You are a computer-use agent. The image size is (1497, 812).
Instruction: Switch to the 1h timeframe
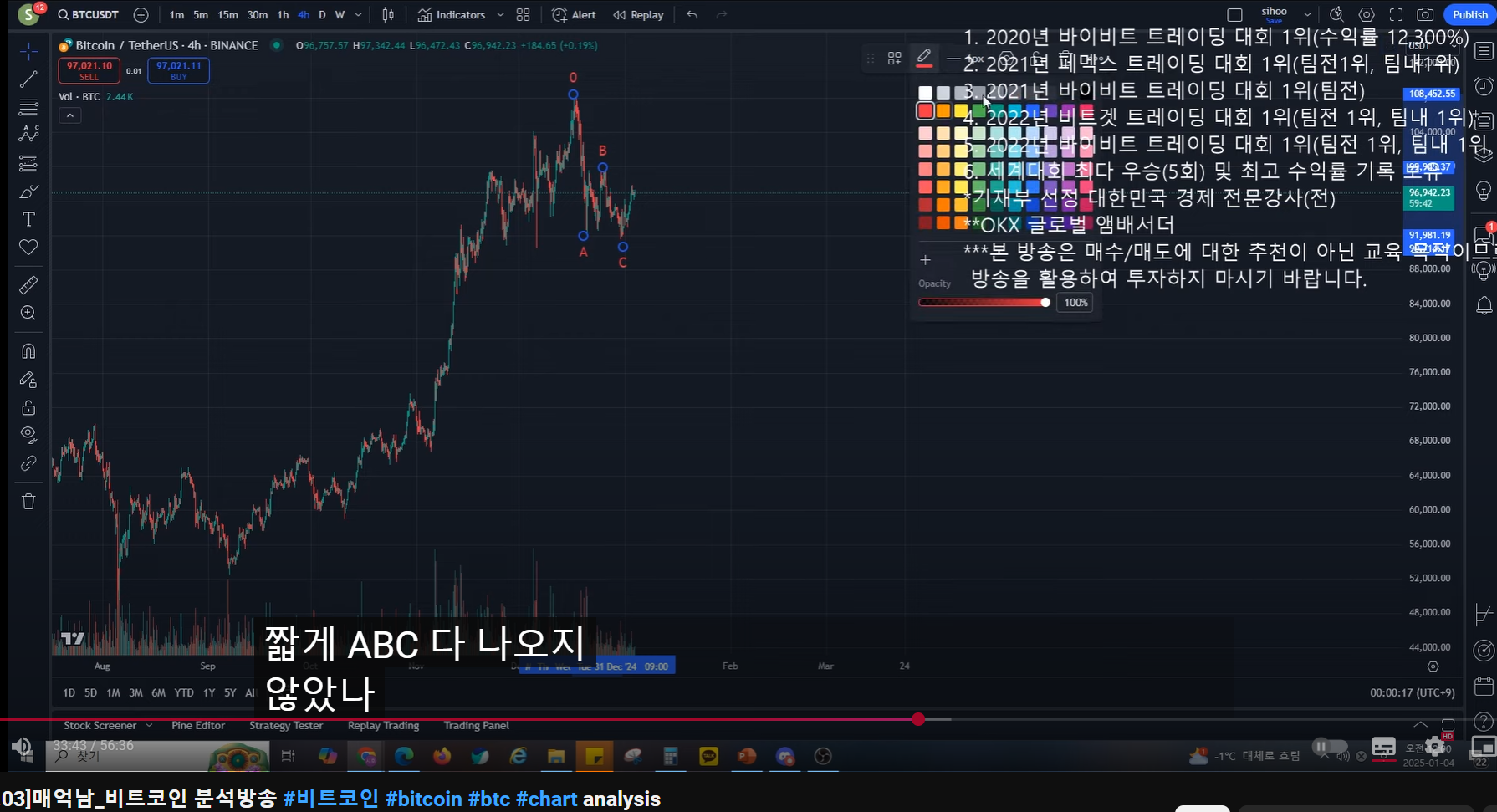(x=283, y=14)
